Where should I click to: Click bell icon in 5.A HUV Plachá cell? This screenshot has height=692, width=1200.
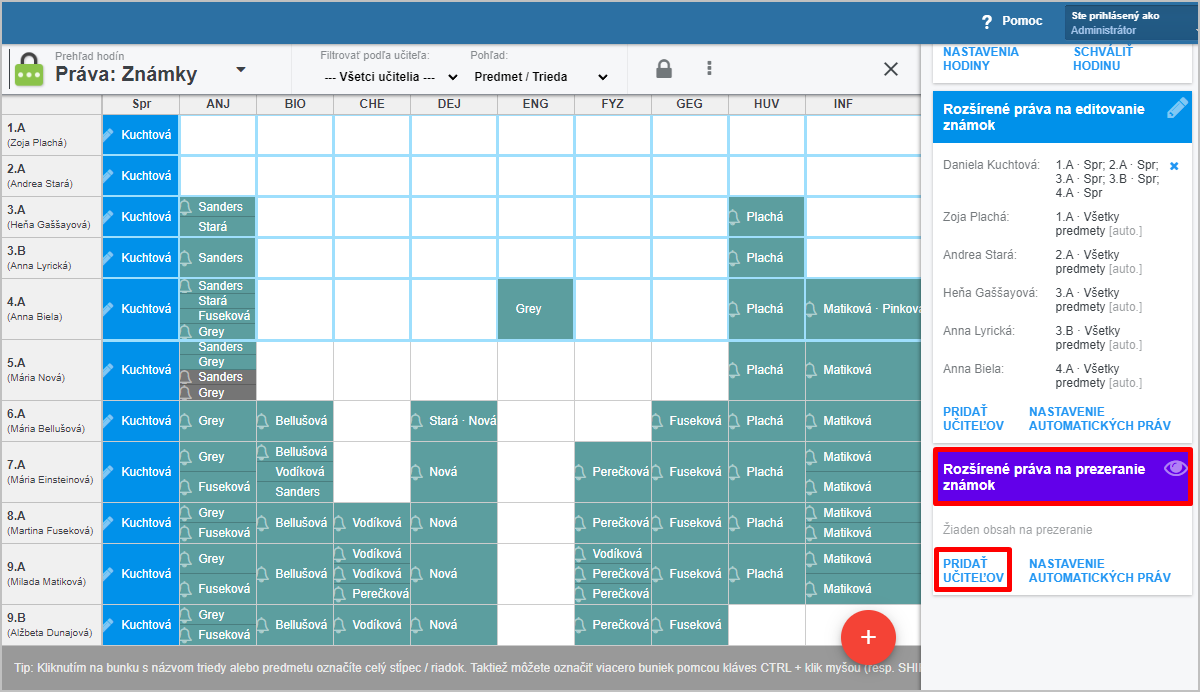[735, 370]
